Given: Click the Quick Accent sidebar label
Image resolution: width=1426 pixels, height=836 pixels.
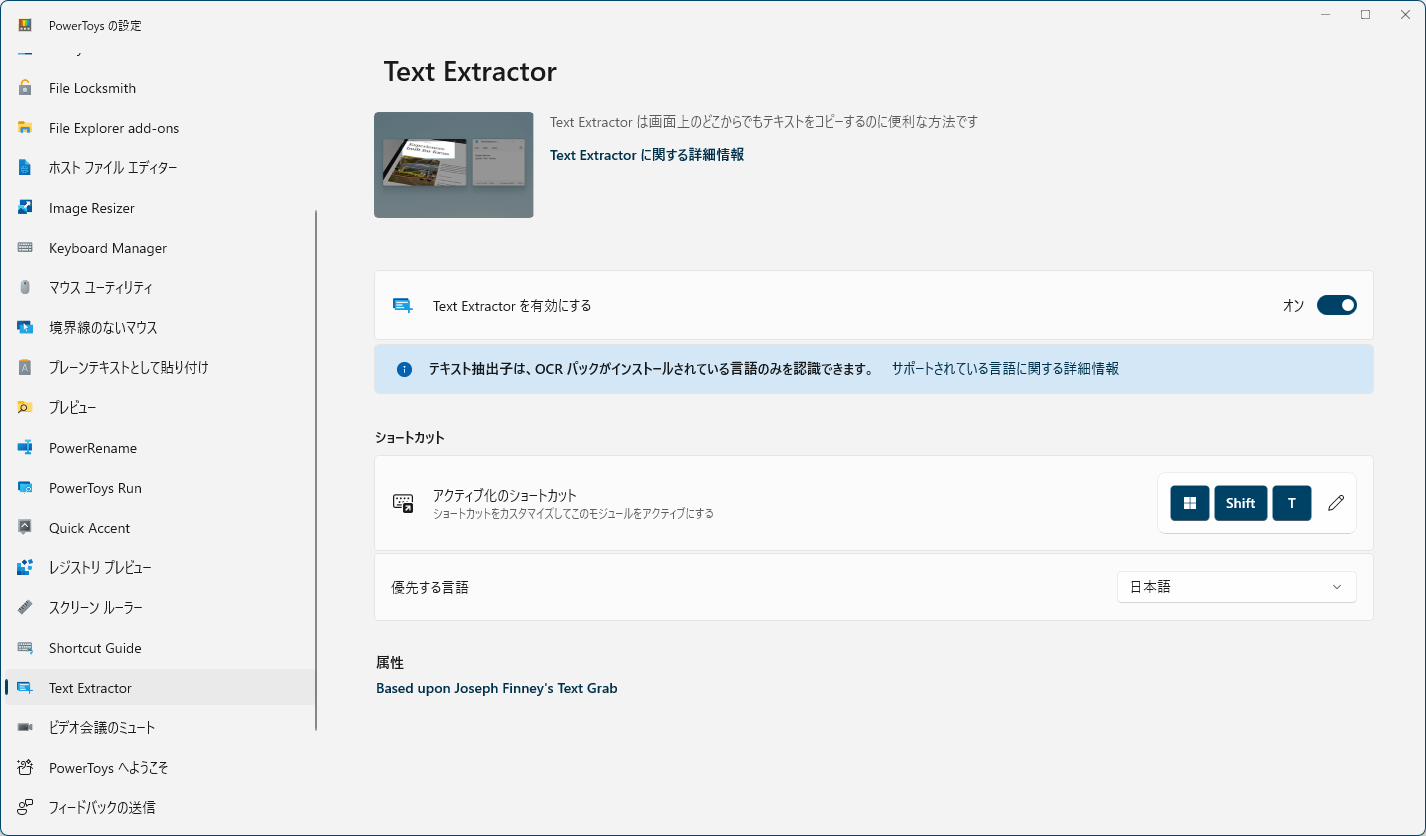Looking at the screenshot, I should point(90,528).
